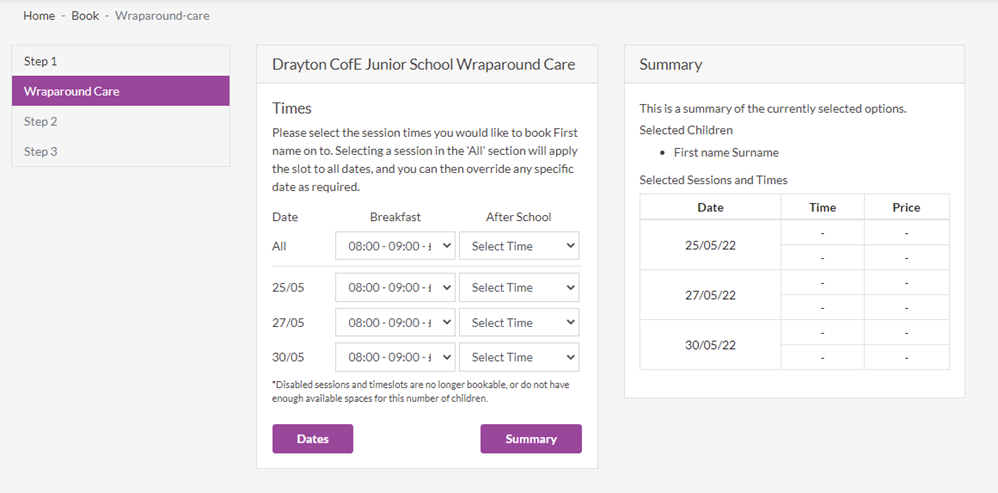
Task: Expand After School dropdown for 25/05
Action: click(x=519, y=288)
